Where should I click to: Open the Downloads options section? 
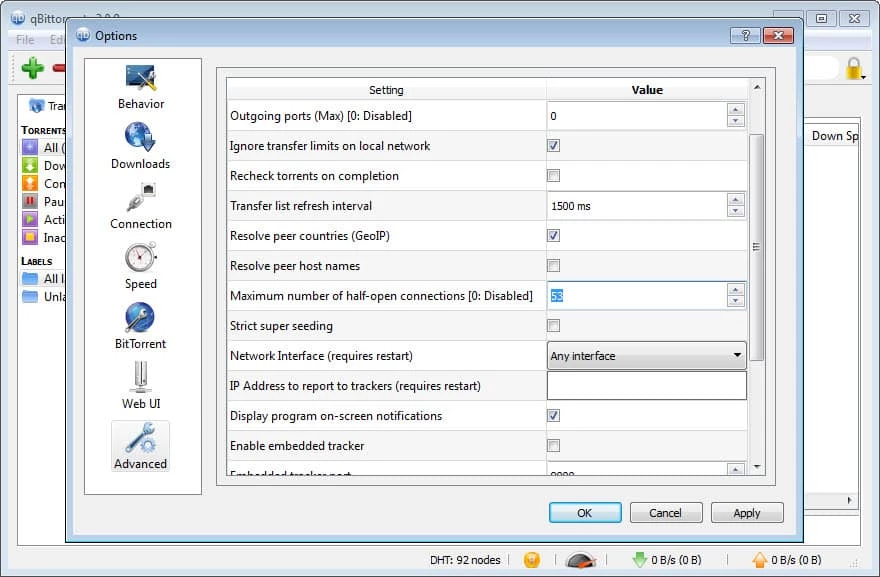pos(140,146)
